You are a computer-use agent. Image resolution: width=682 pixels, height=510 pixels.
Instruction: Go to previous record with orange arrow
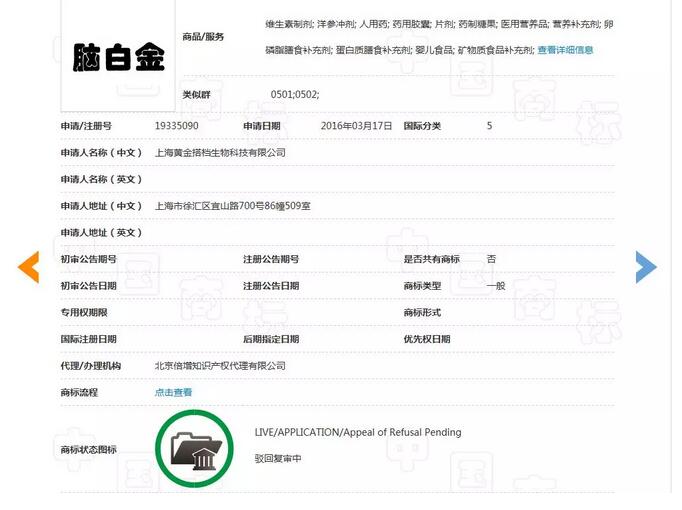click(29, 267)
